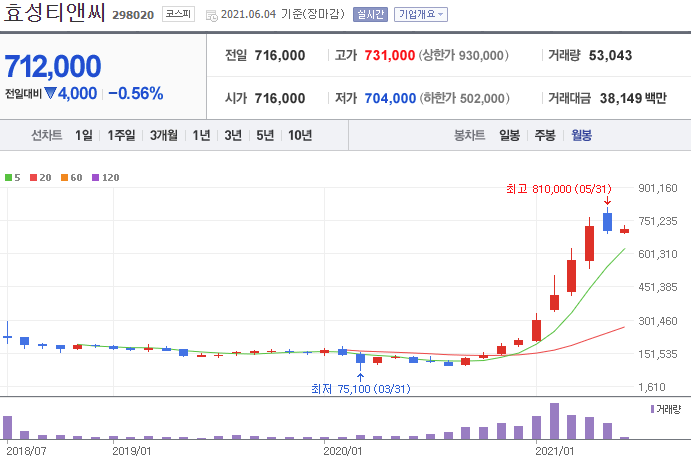The image size is (691, 462).
Task: Click the 고가 value 731,000
Action: 390,56
